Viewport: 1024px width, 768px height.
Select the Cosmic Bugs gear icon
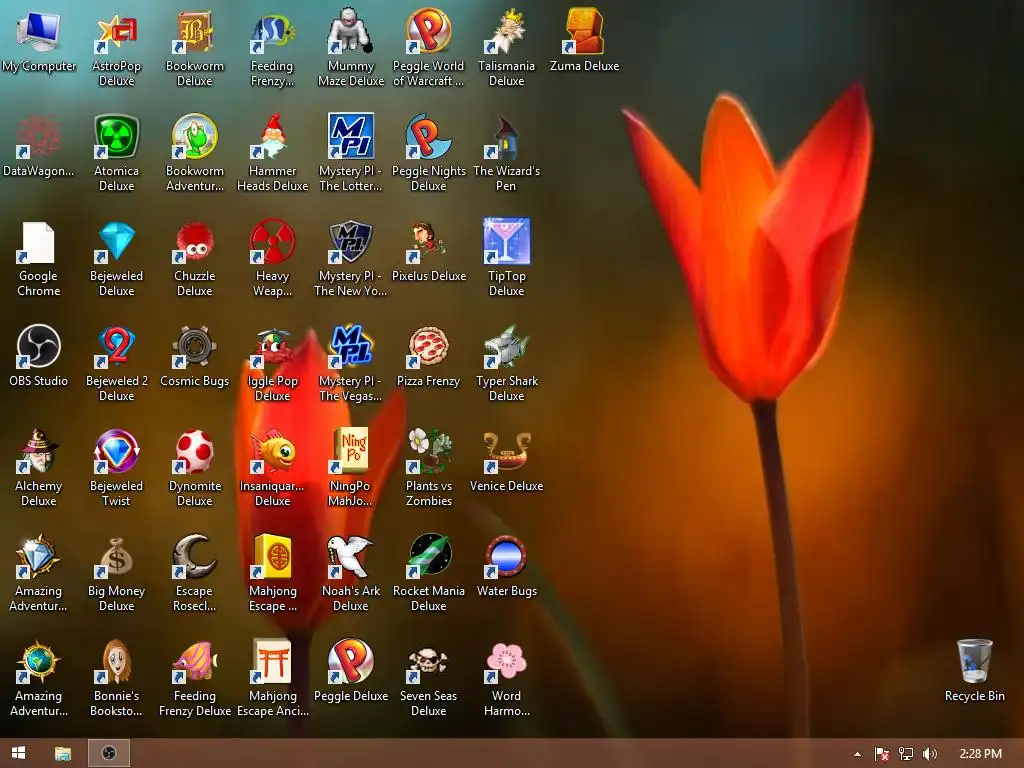(195, 347)
